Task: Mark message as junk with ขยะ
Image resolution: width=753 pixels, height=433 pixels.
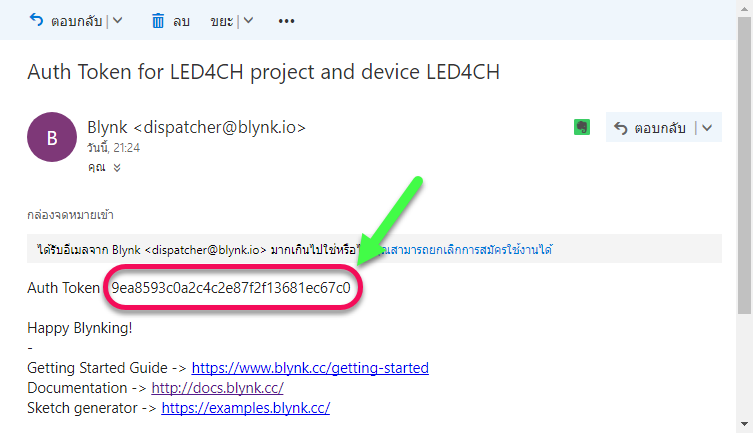Action: (x=222, y=21)
